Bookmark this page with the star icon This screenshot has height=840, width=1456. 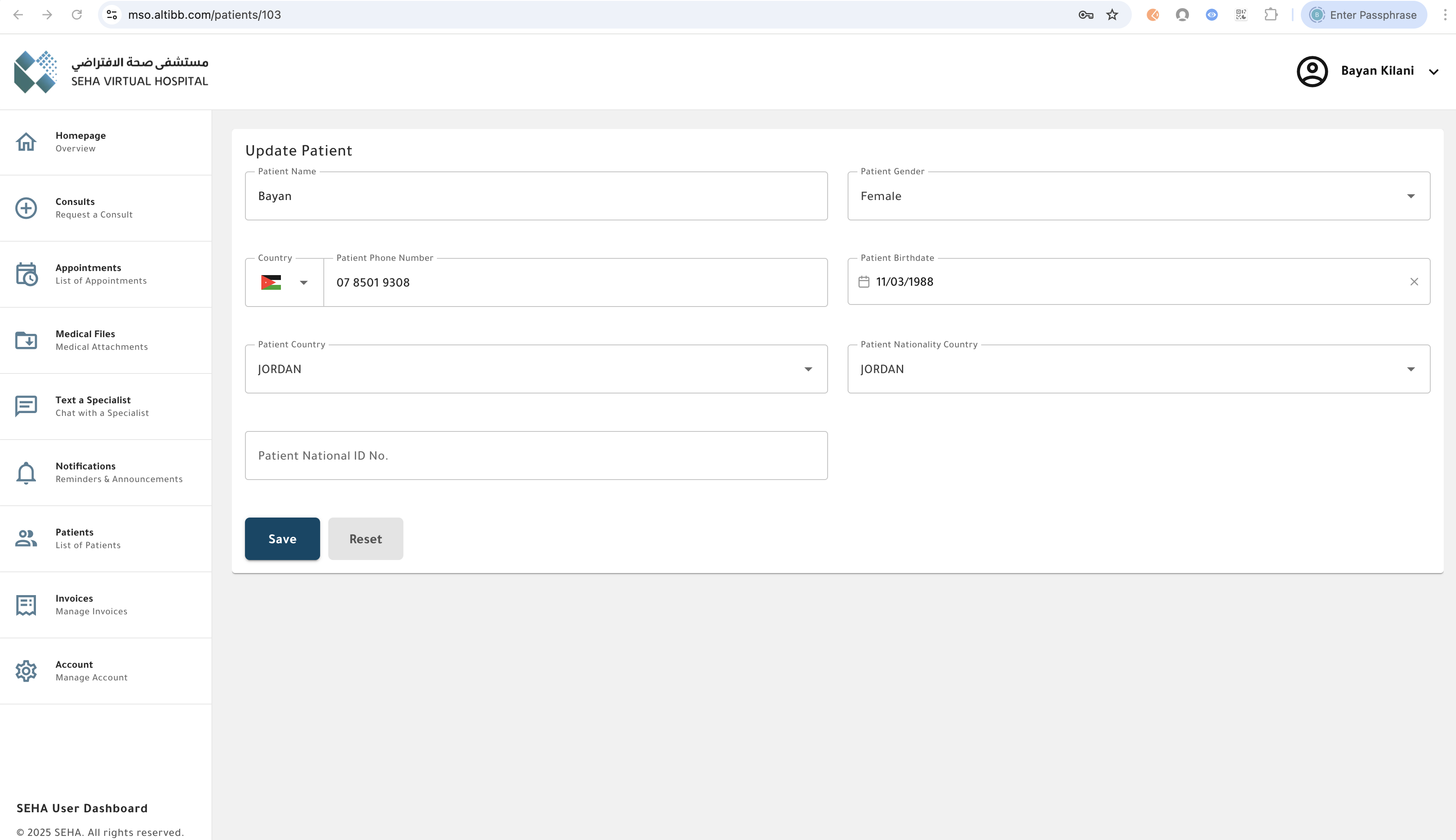tap(1112, 15)
